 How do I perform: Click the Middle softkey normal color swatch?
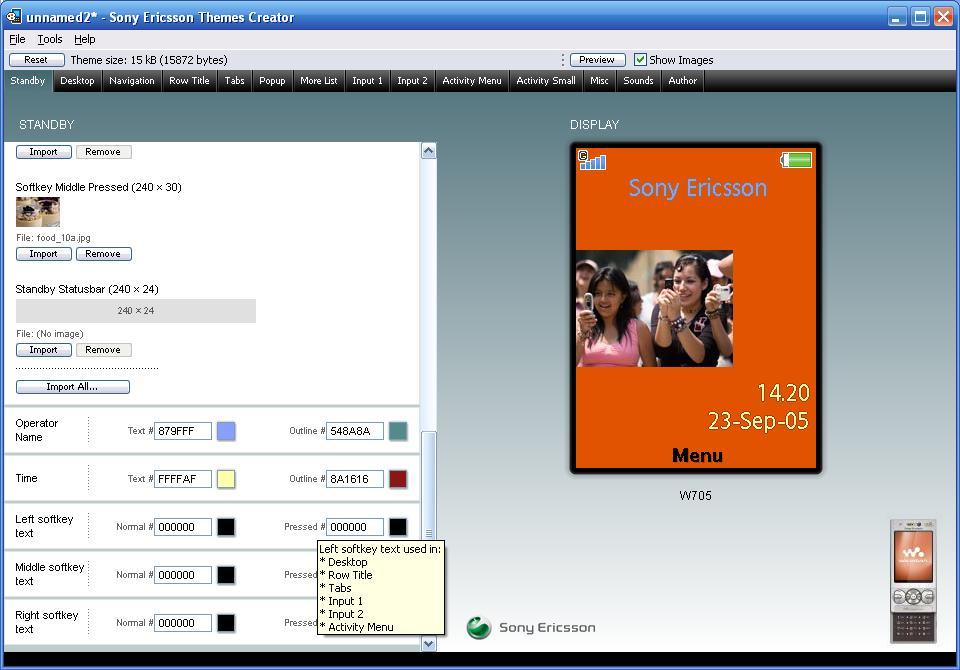click(x=226, y=575)
